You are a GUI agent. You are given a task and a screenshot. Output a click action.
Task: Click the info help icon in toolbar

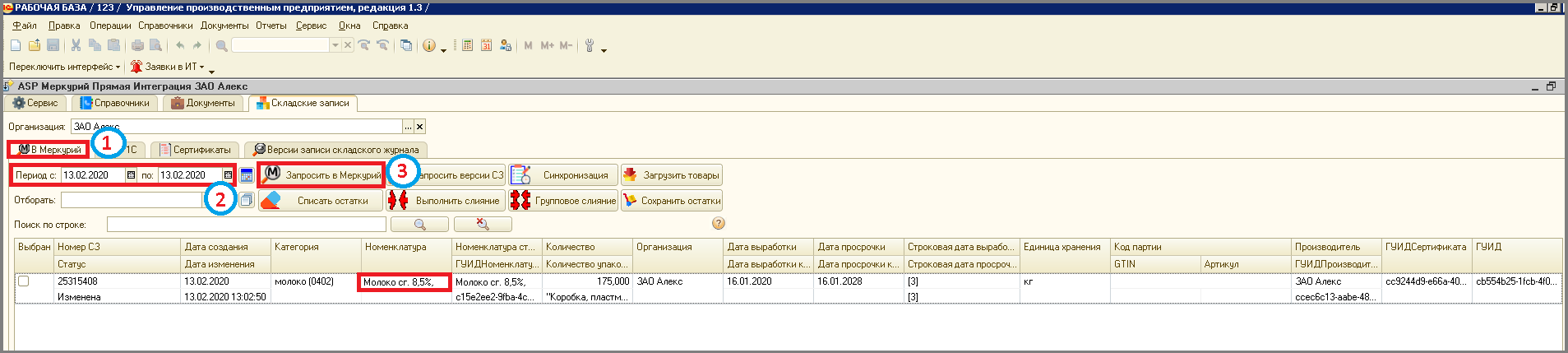pyautogui.click(x=428, y=46)
